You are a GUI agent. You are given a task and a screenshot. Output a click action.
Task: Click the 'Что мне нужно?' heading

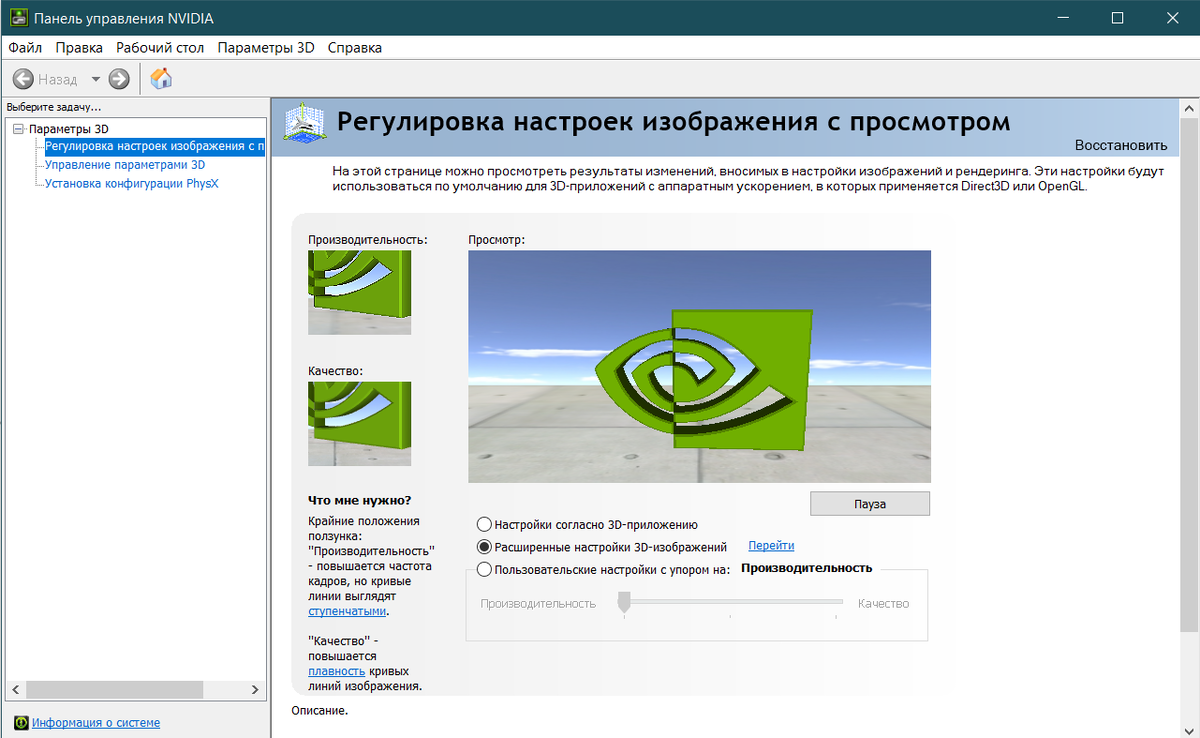[x=360, y=500]
